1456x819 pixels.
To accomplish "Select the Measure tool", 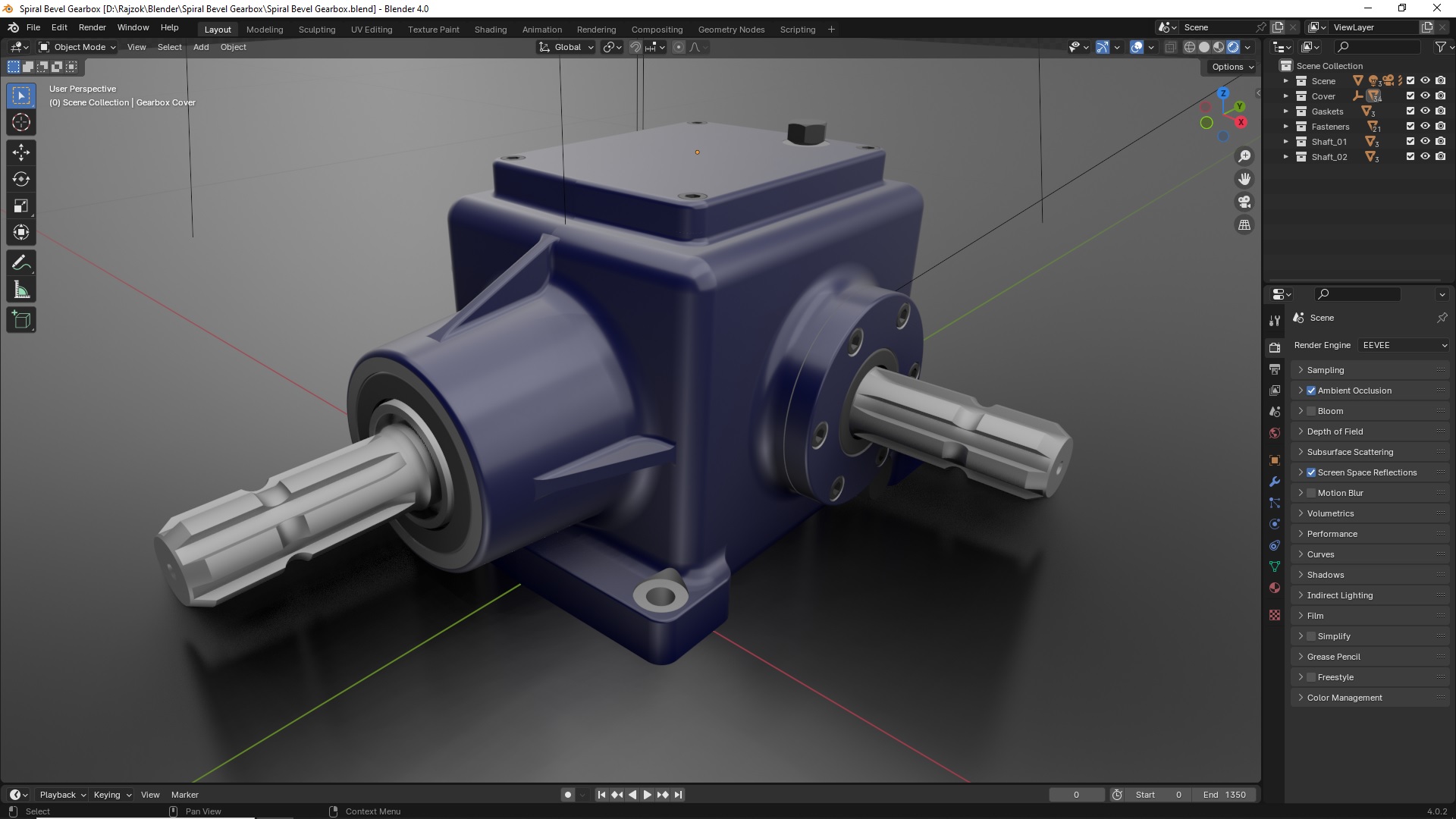I will click(x=21, y=290).
